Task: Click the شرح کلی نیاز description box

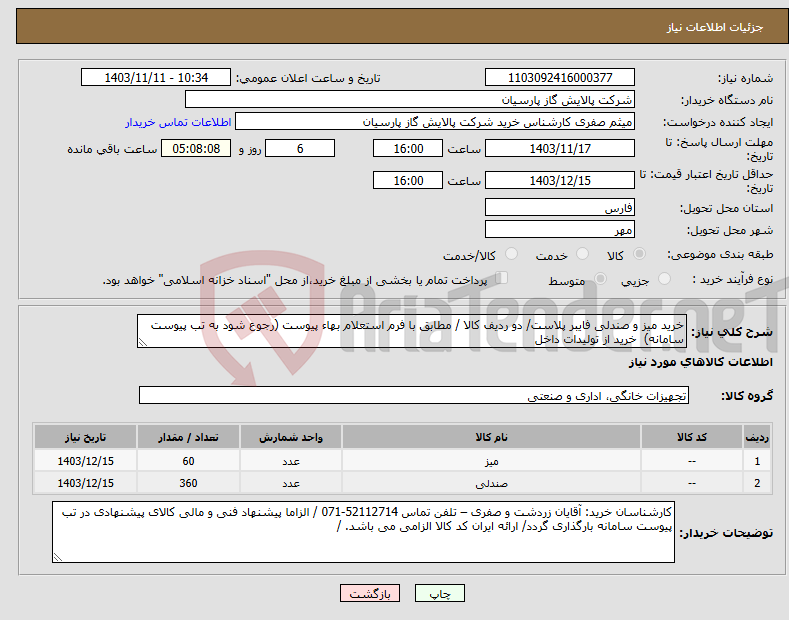Action: [412, 331]
